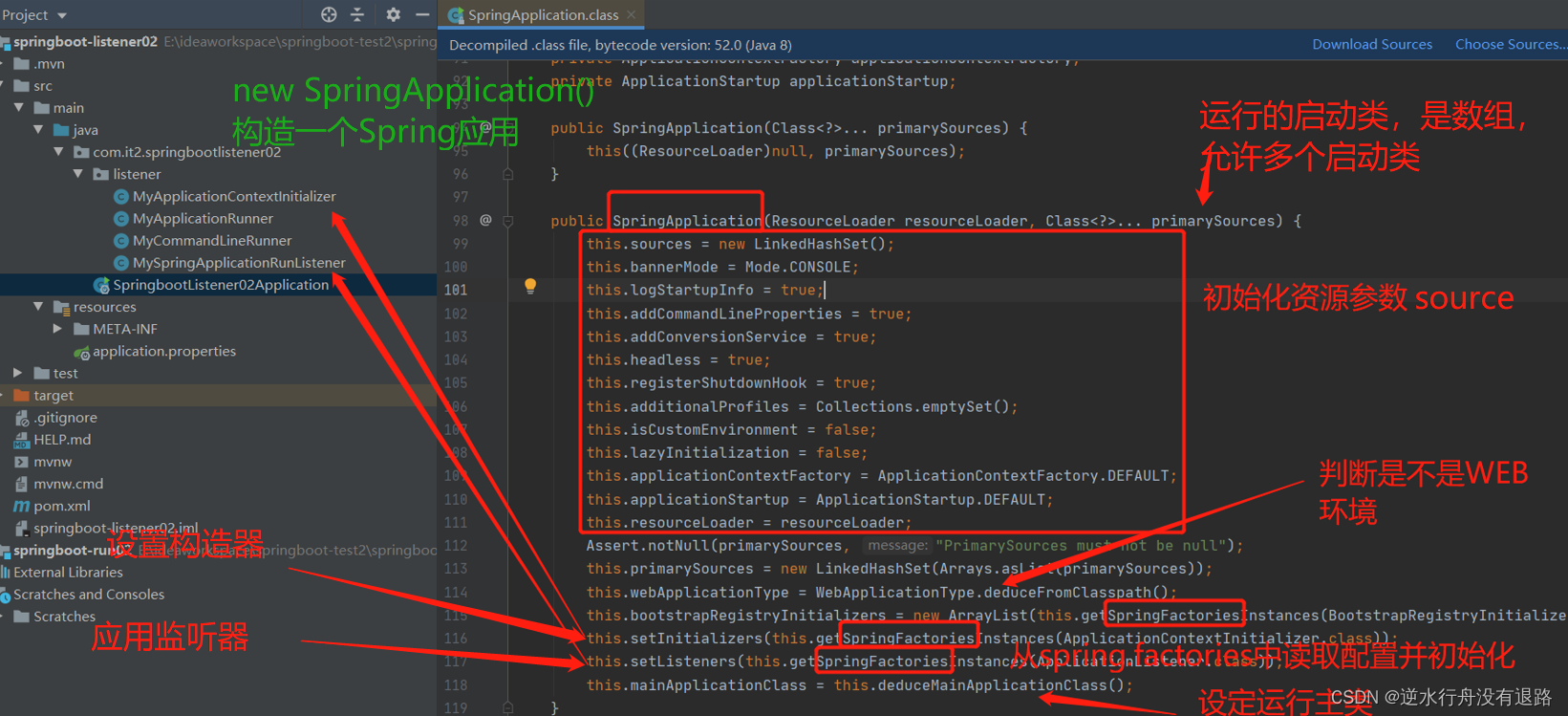Viewport: 1568px width, 716px height.
Task: Click the intention light bulb on line 101
Action: pyautogui.click(x=530, y=287)
